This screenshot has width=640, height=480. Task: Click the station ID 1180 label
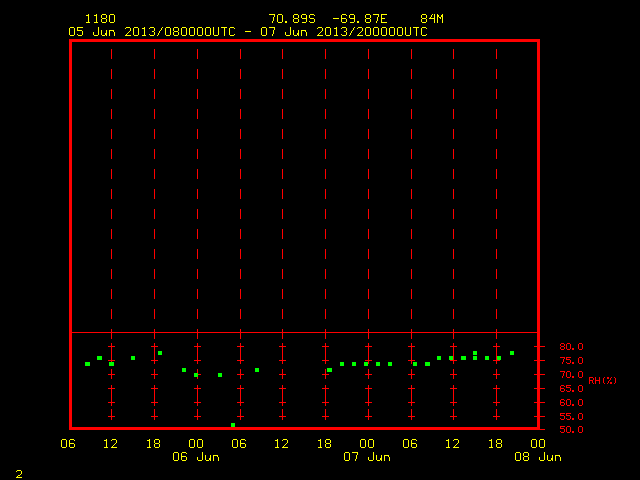pos(100,19)
